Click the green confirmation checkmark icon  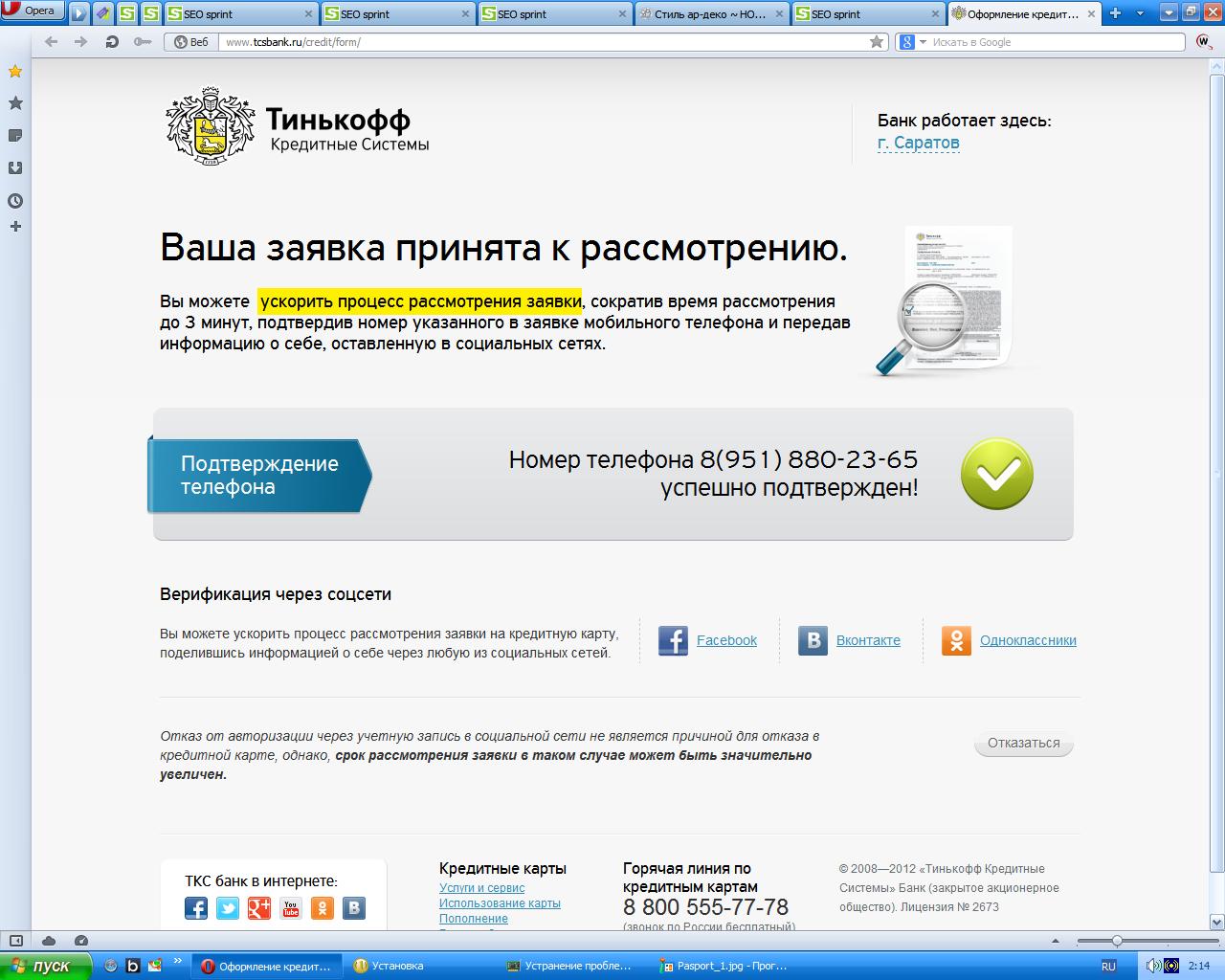click(x=996, y=474)
